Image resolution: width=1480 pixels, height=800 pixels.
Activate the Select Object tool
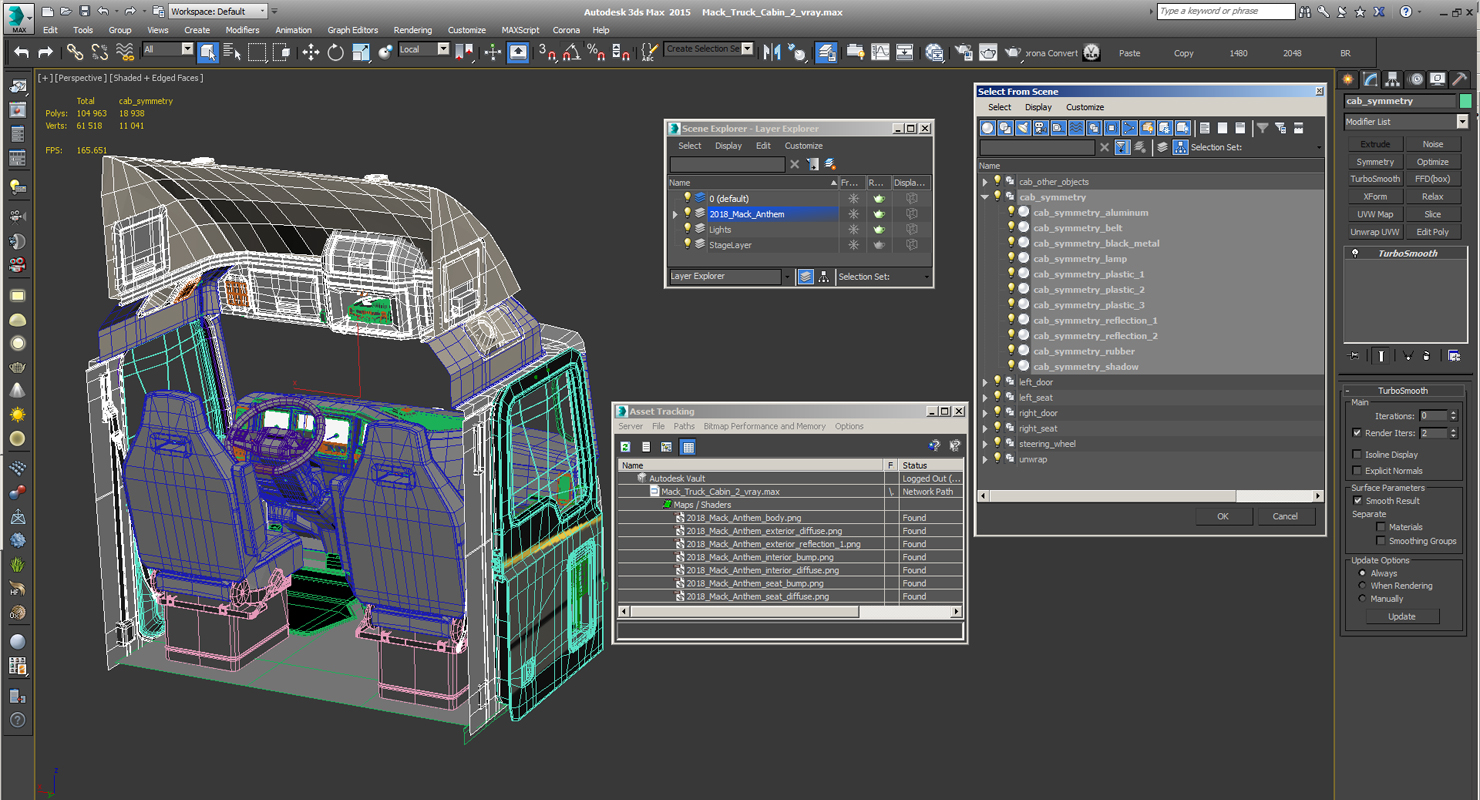pyautogui.click(x=208, y=52)
